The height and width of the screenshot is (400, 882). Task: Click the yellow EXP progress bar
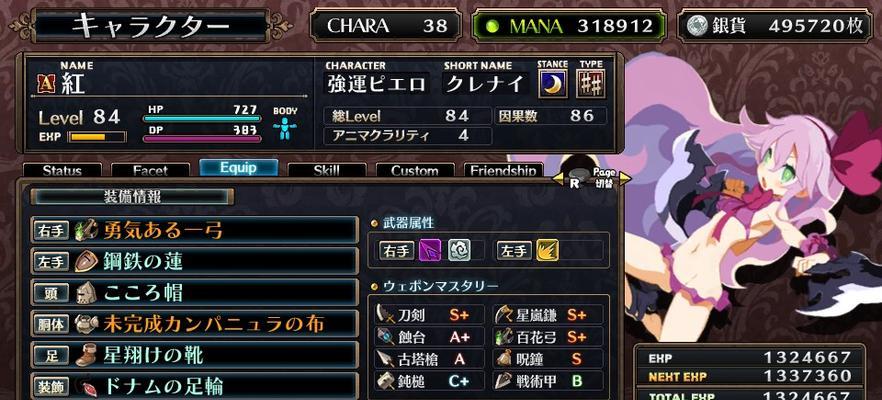tap(97, 137)
